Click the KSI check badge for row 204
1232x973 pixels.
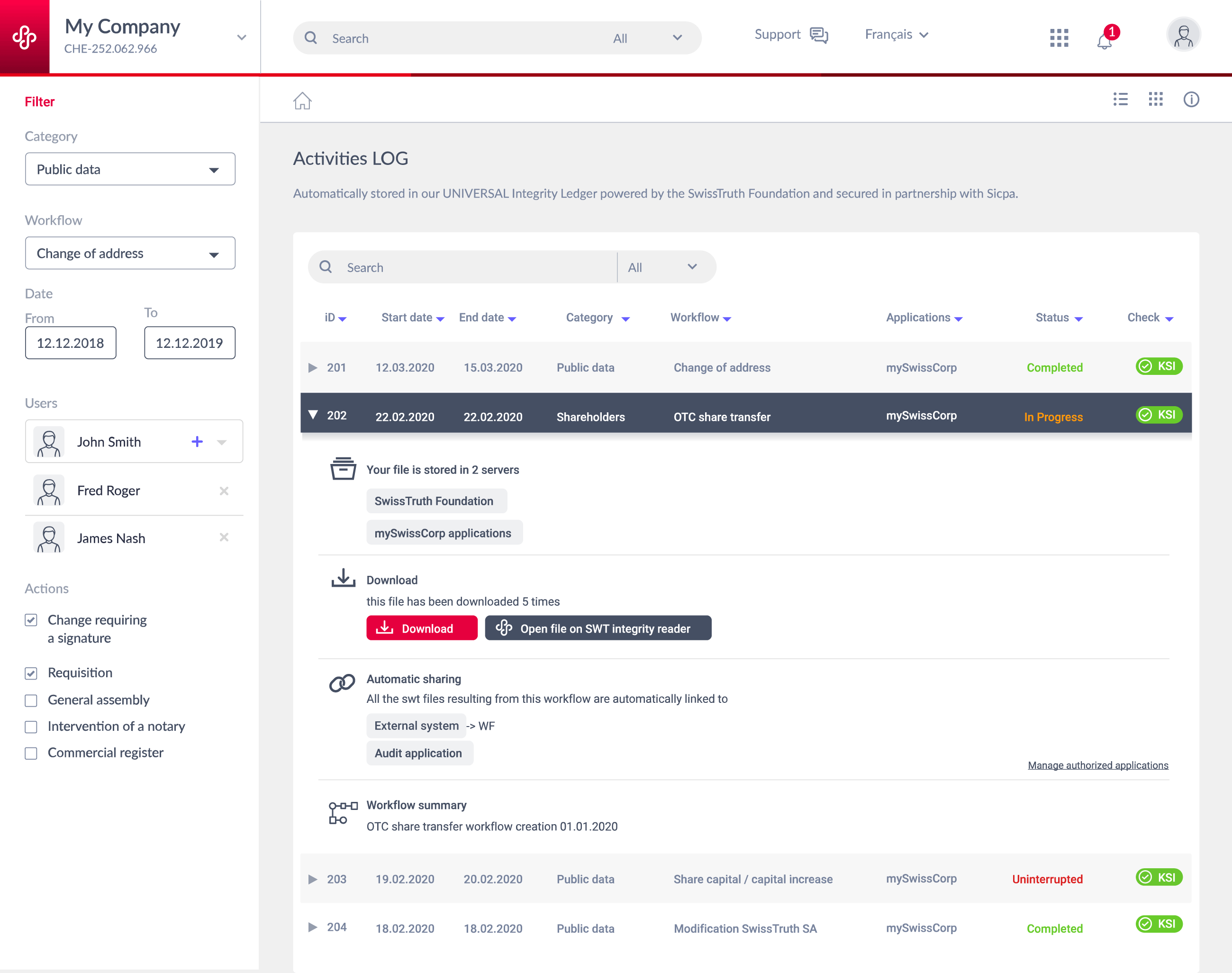point(1159,923)
